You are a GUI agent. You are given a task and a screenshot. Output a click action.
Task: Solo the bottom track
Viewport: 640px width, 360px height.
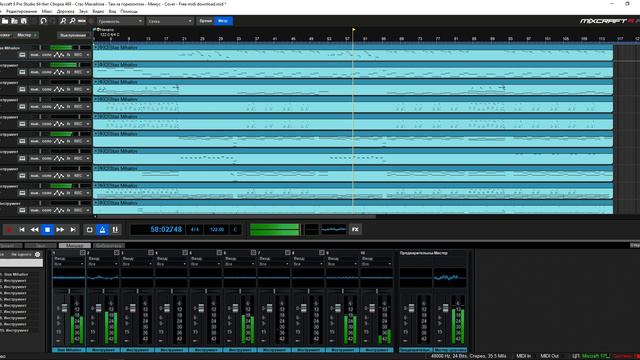coord(47,210)
